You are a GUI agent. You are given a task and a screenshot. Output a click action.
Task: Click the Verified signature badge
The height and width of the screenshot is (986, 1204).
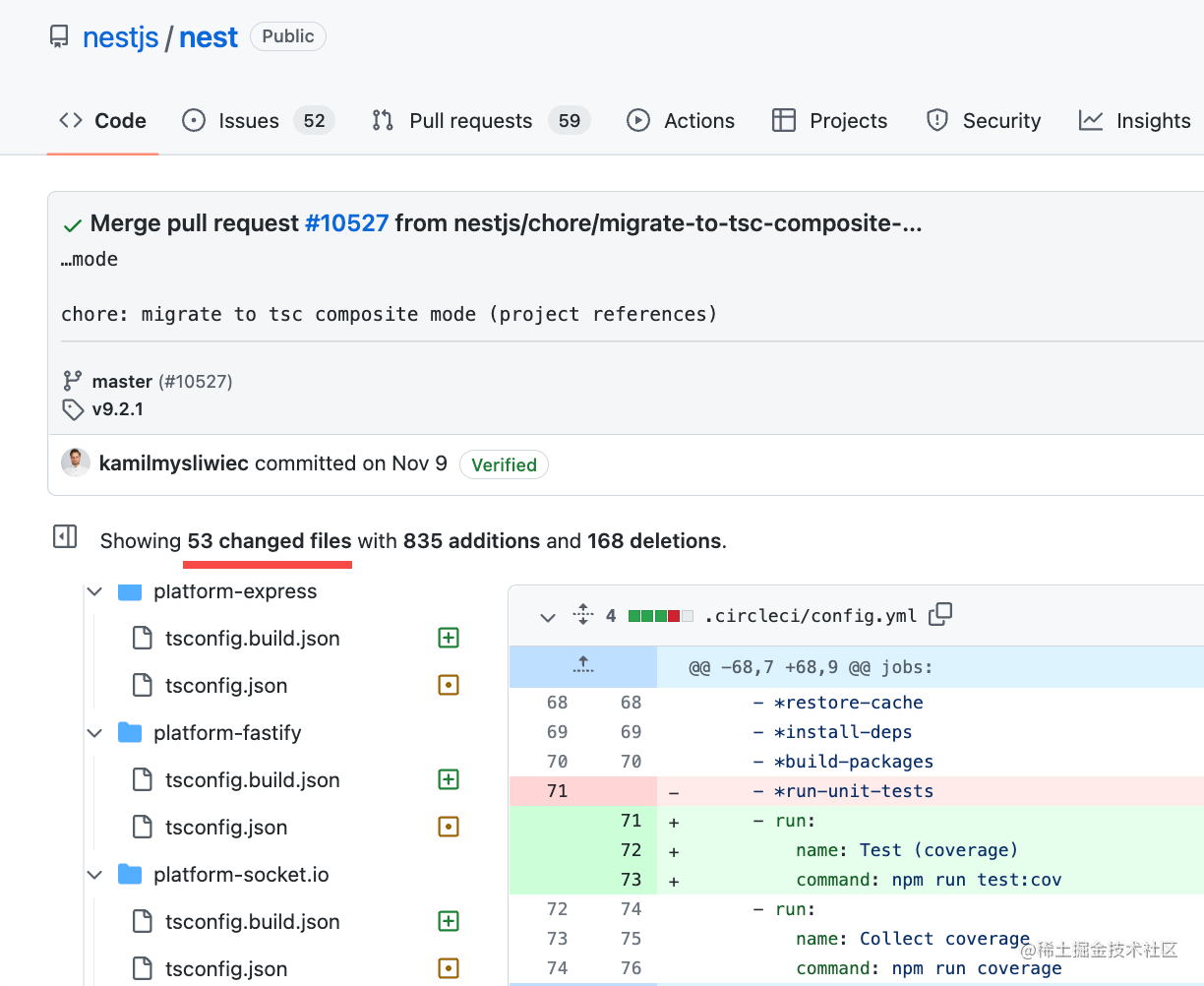pyautogui.click(x=504, y=464)
